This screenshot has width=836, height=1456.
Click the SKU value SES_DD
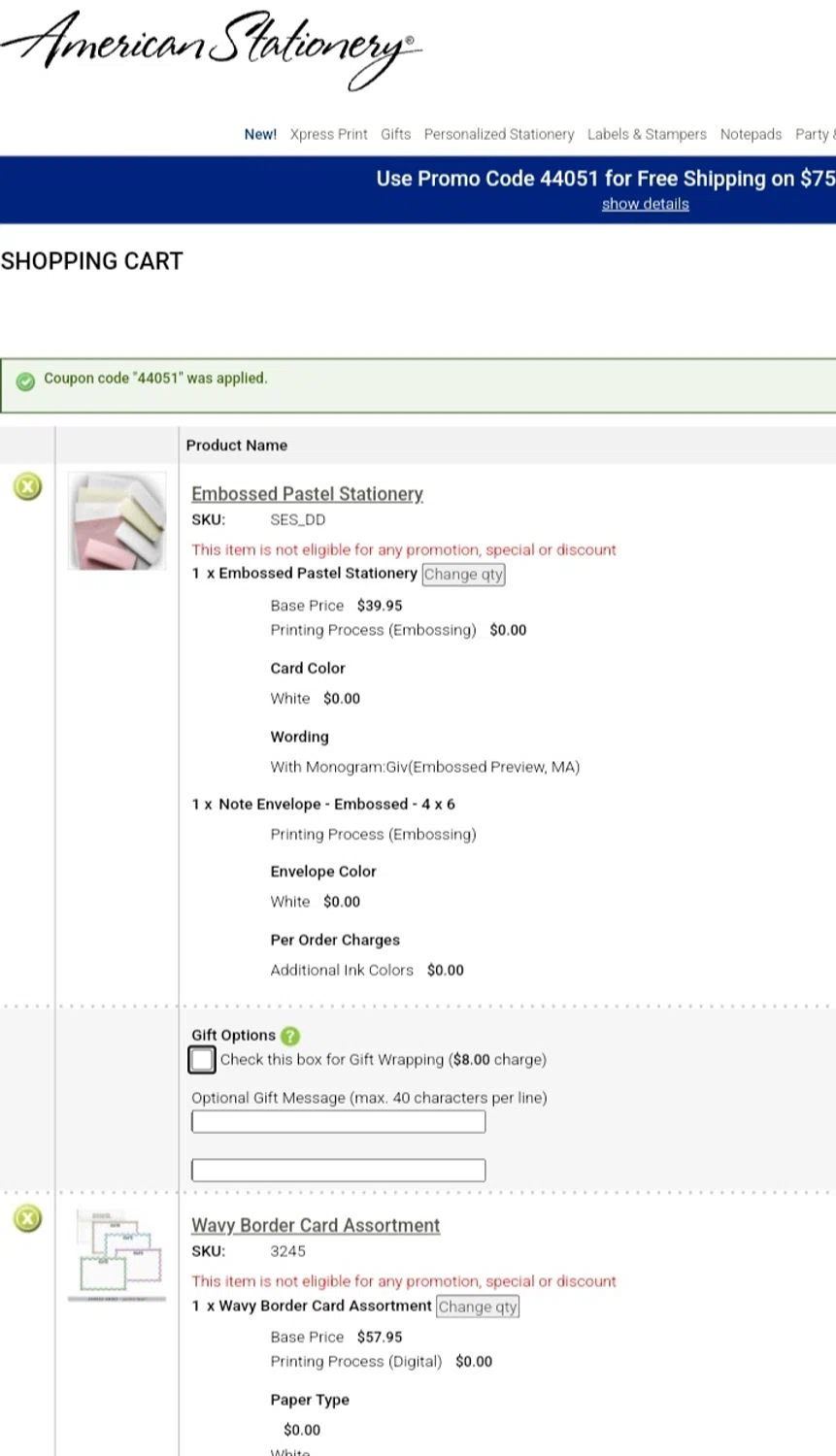coord(298,520)
